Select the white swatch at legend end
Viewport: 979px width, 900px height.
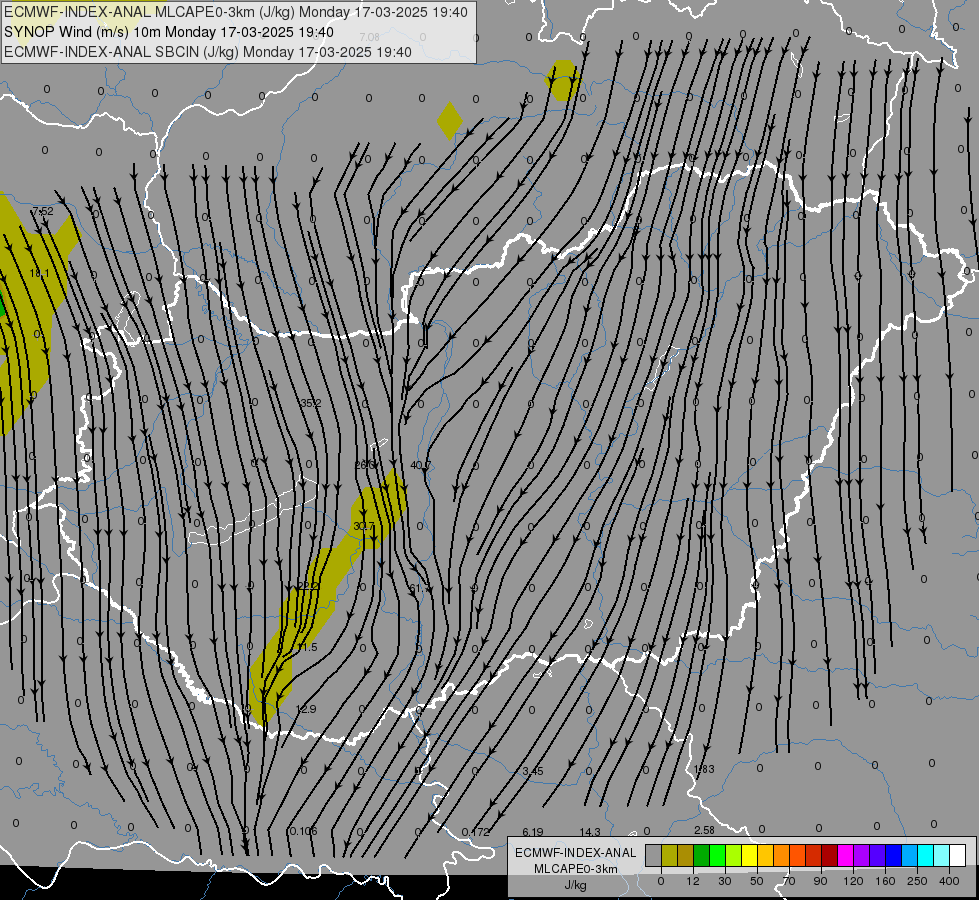957,856
